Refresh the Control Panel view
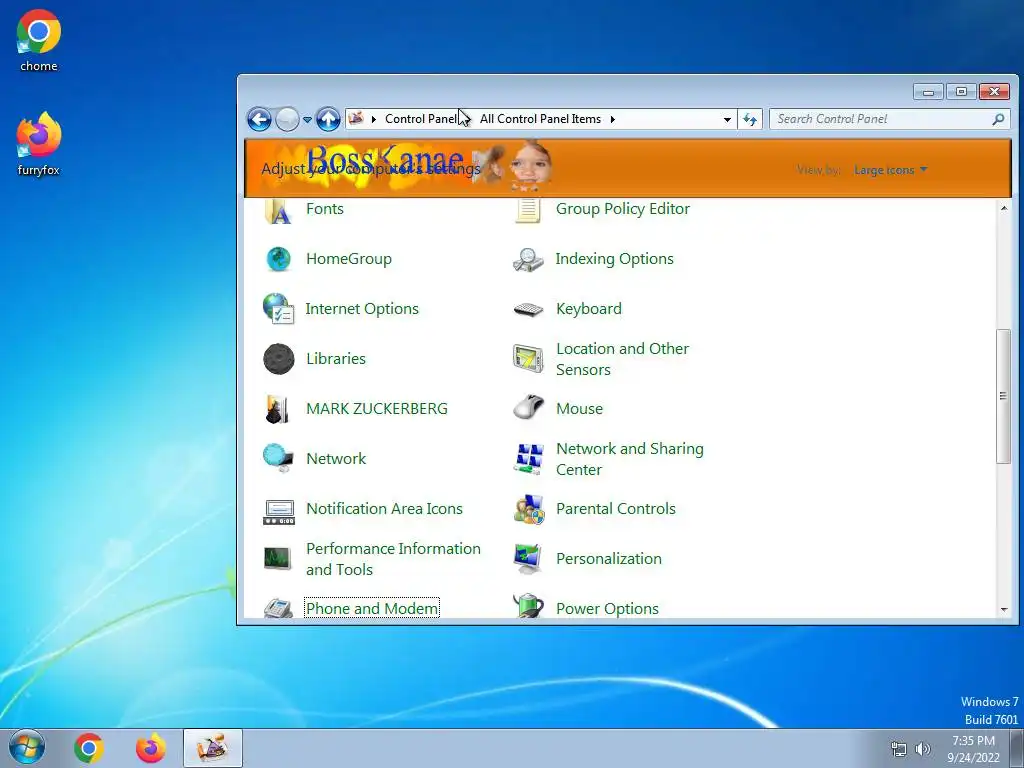Viewport: 1024px width, 768px height. click(750, 120)
